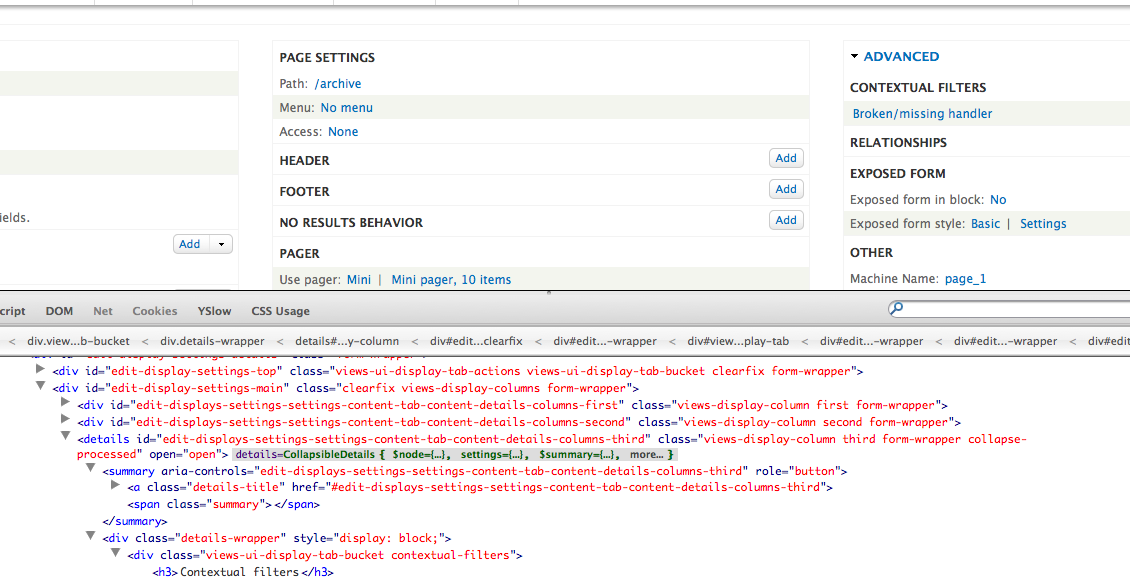
Task: Click the Broken/missing handler filter
Action: tap(922, 114)
